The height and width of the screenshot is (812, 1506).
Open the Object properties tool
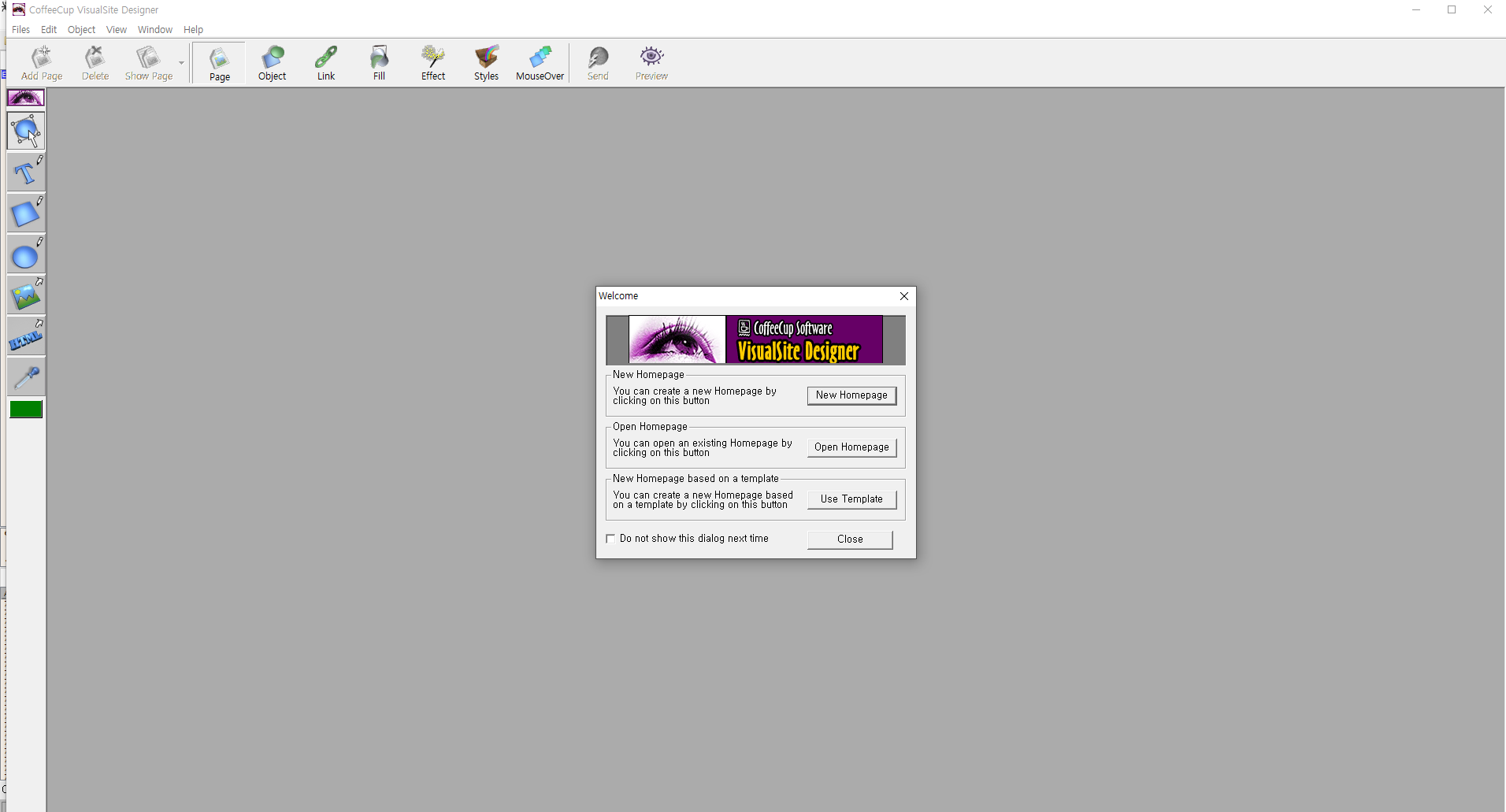[273, 63]
